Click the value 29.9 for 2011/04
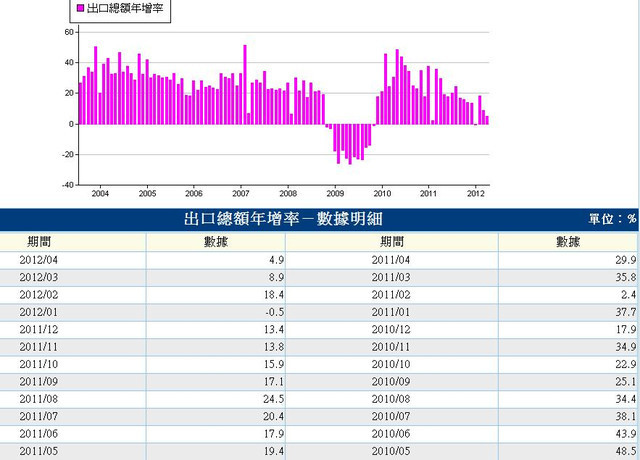640x460 pixels. pyautogui.click(x=626, y=260)
